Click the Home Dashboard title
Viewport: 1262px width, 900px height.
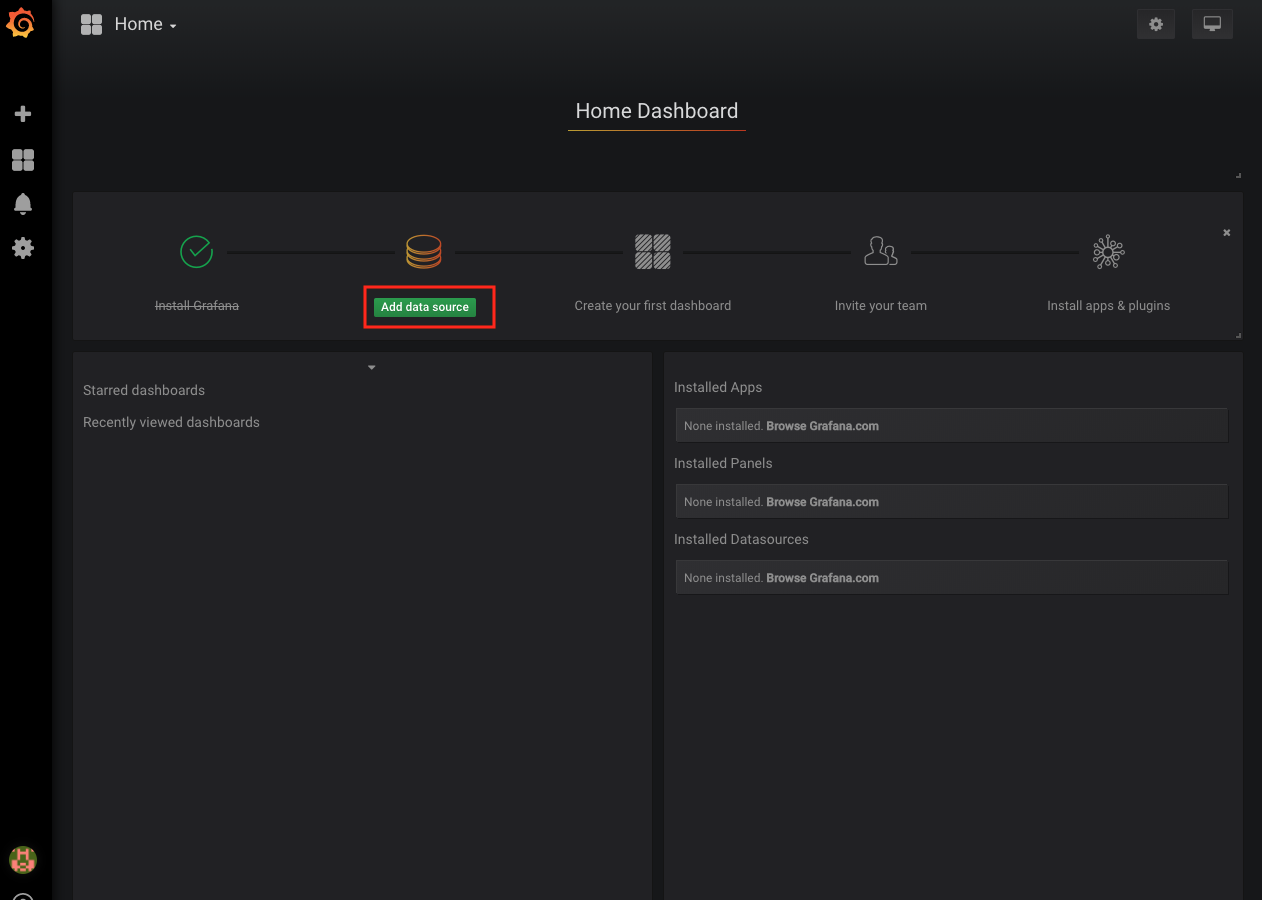[657, 111]
